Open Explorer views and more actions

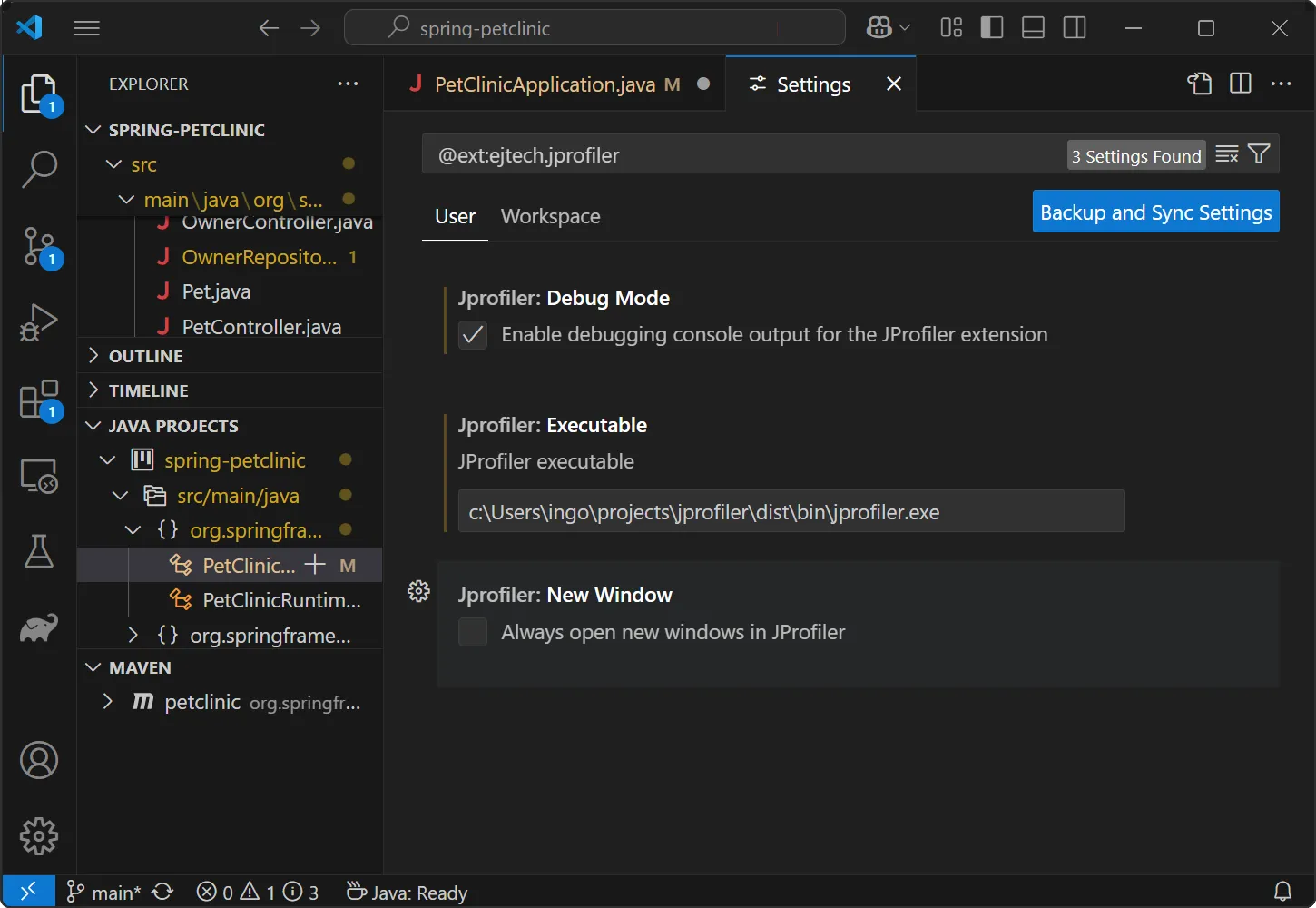point(348,84)
